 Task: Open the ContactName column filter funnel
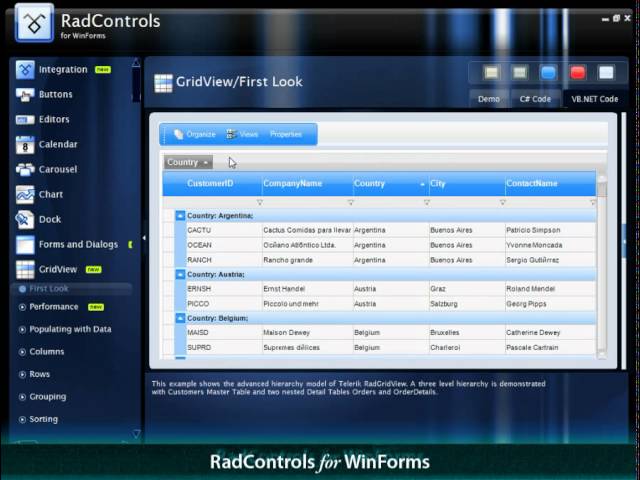coord(593,202)
